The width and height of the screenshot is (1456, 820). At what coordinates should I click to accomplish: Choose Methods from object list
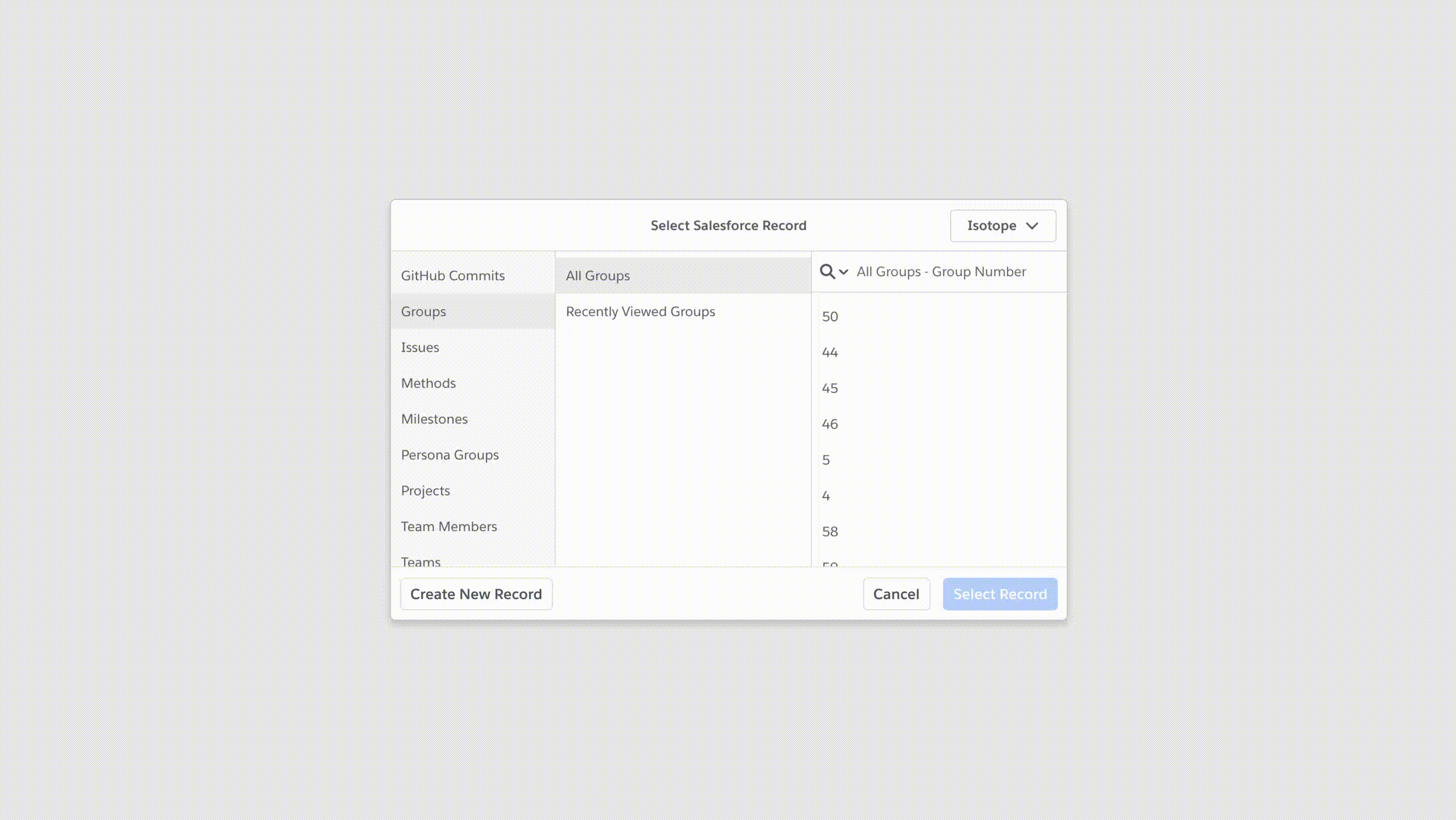coord(428,383)
